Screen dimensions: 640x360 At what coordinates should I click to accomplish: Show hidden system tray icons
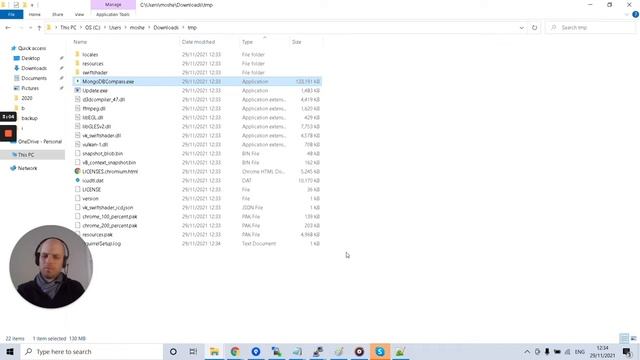pos(527,351)
